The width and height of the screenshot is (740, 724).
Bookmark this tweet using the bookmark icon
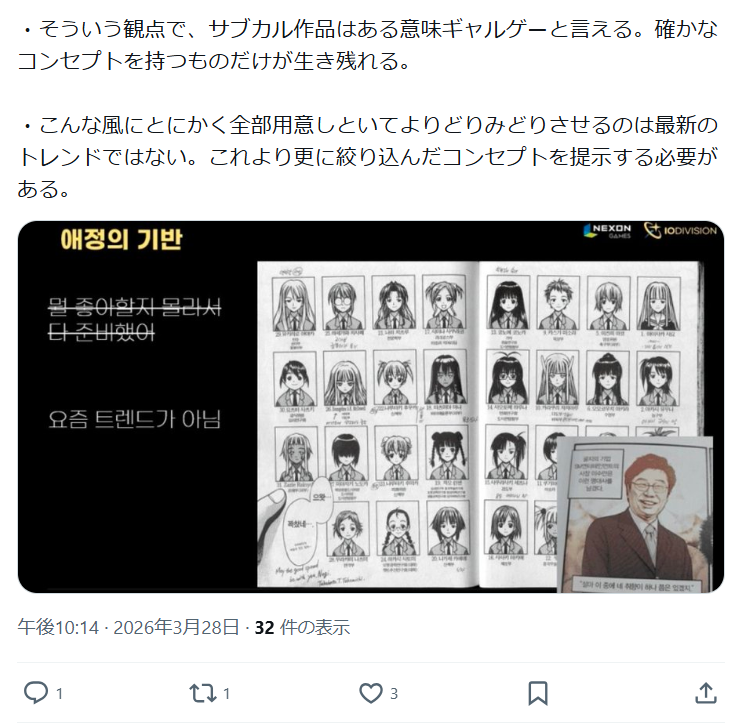[538, 693]
